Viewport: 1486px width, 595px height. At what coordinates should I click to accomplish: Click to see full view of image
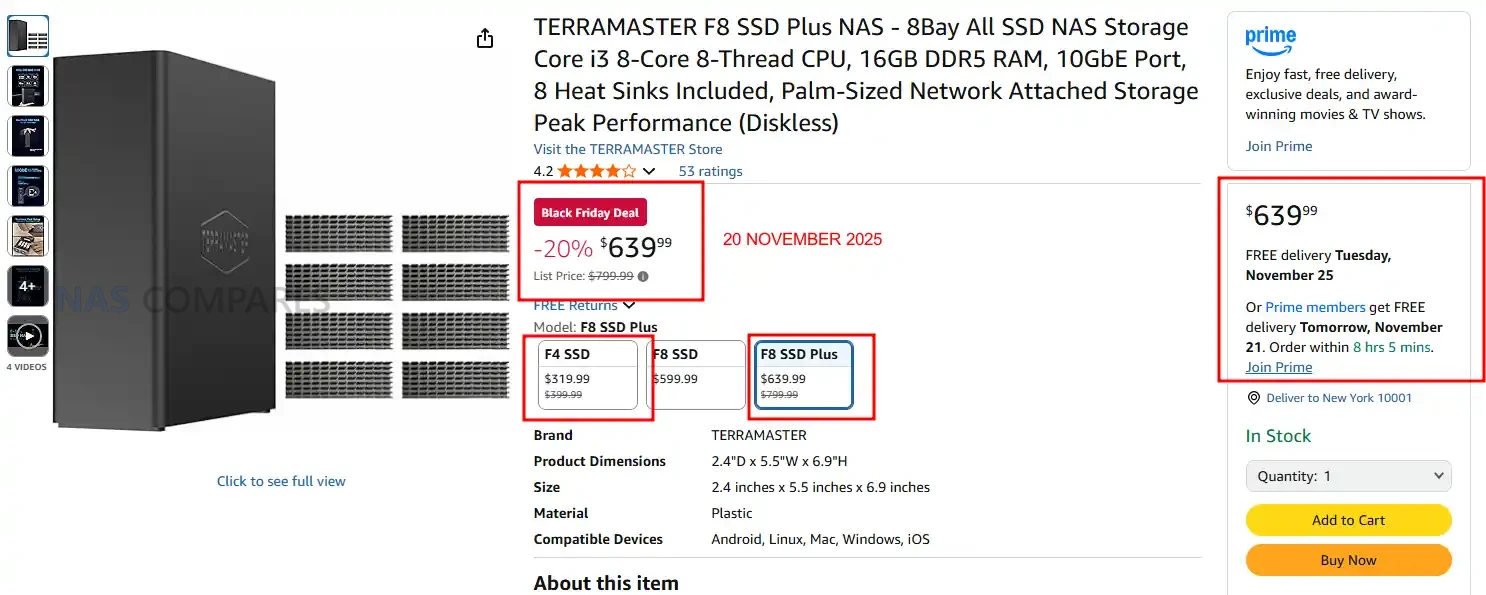(281, 481)
